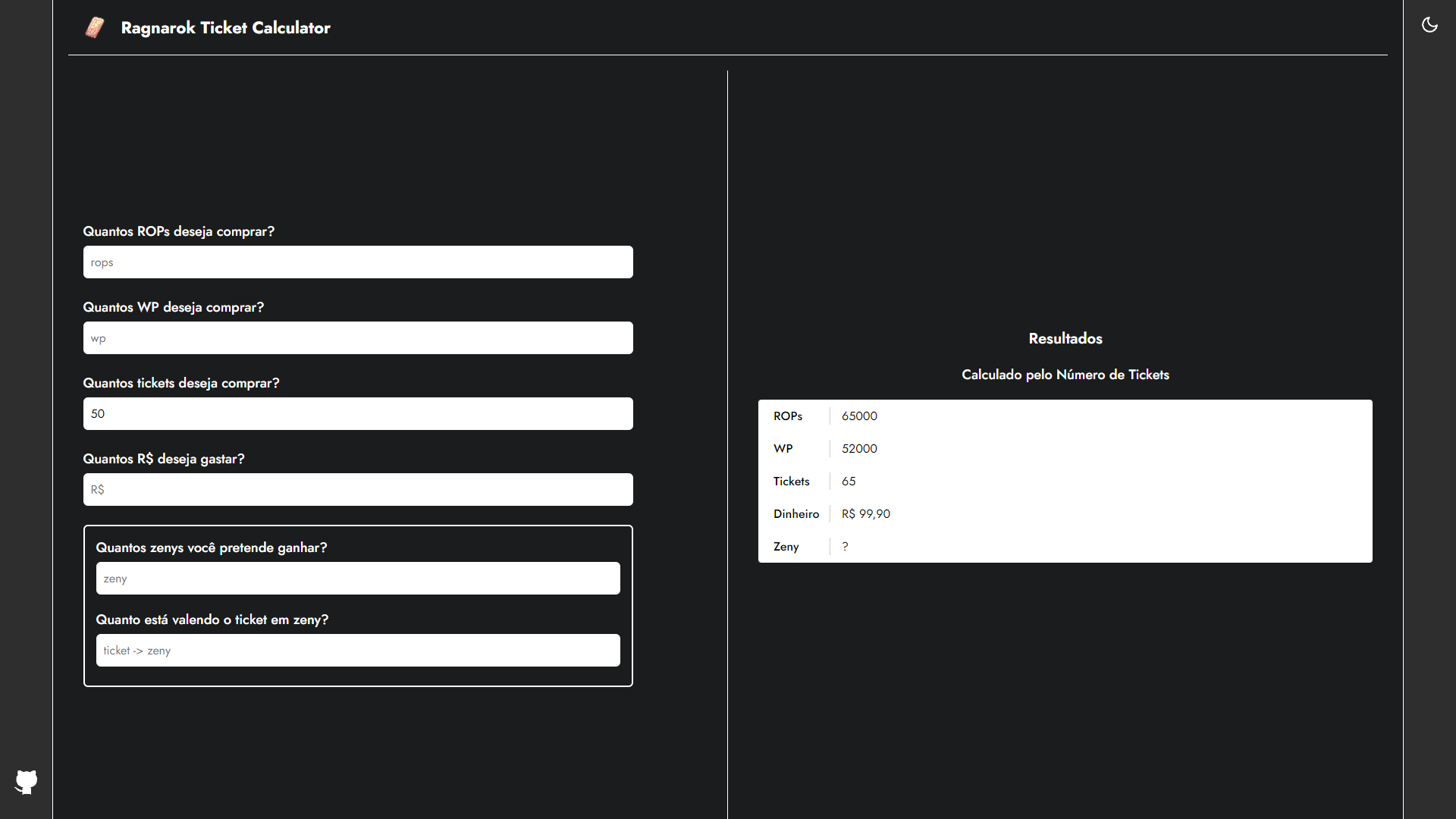Click the Resultados heading
The height and width of the screenshot is (819, 1456).
tap(1065, 339)
